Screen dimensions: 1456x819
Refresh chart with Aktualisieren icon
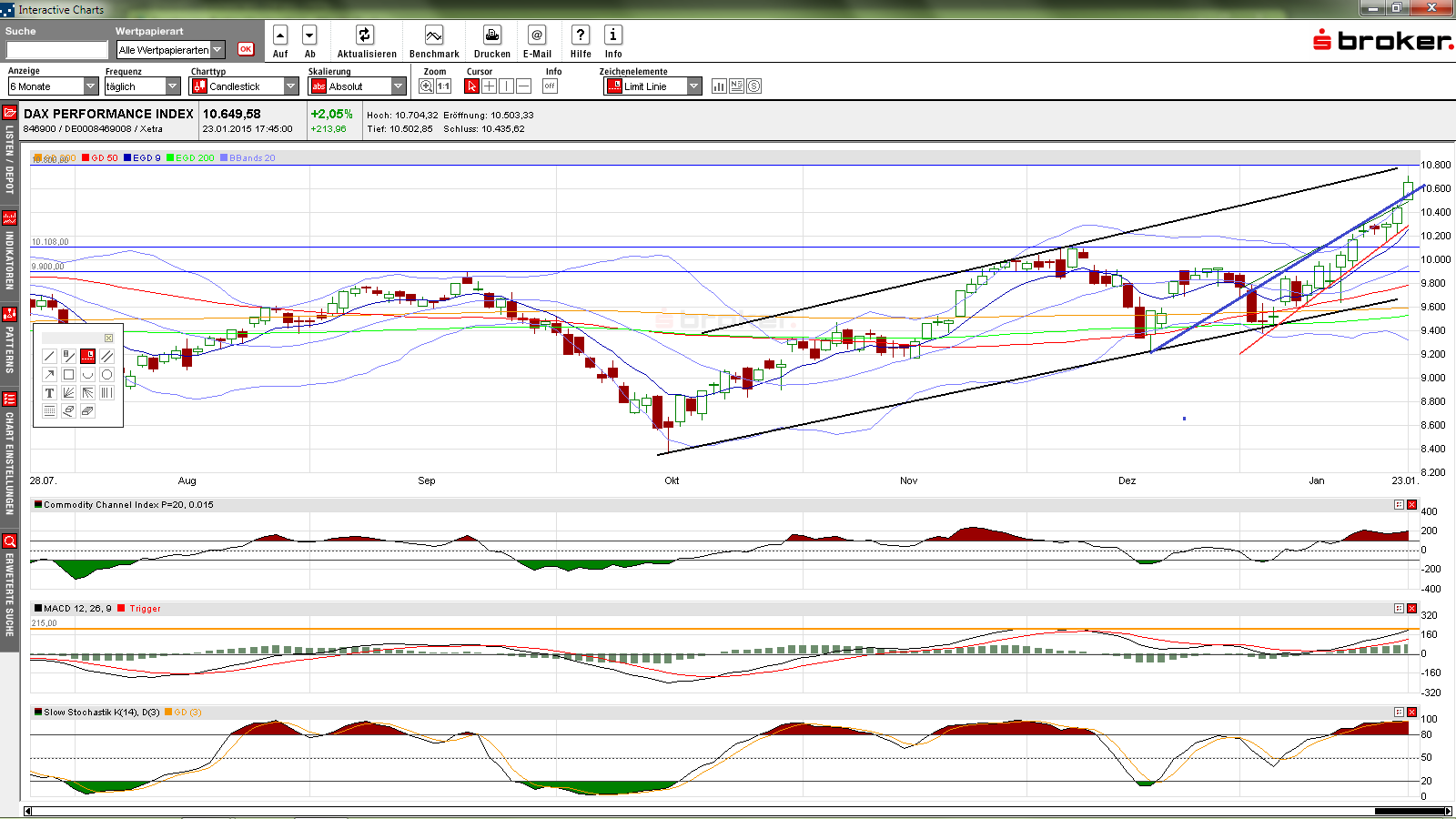365,35
